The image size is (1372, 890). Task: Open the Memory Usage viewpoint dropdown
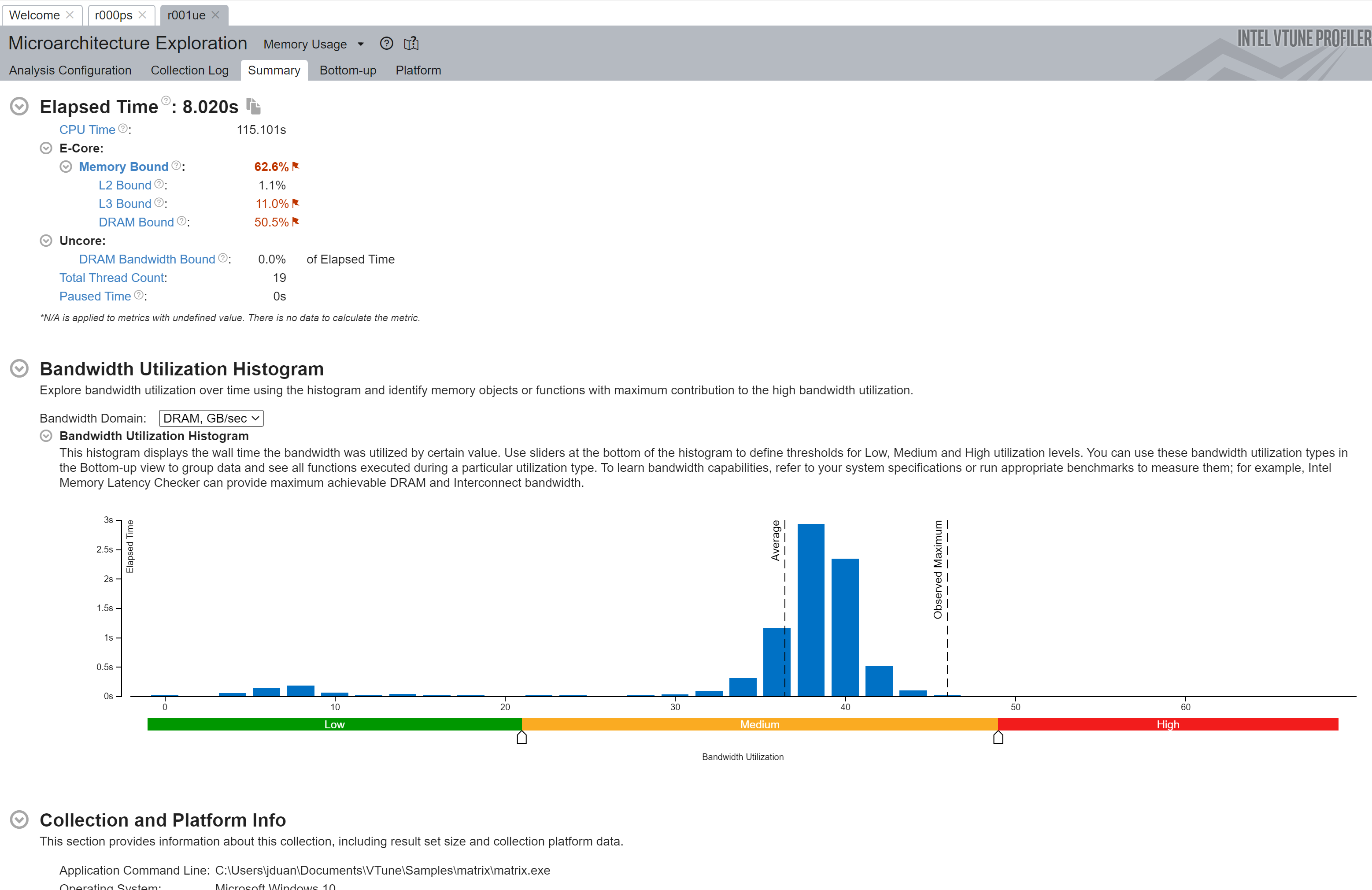pos(314,44)
